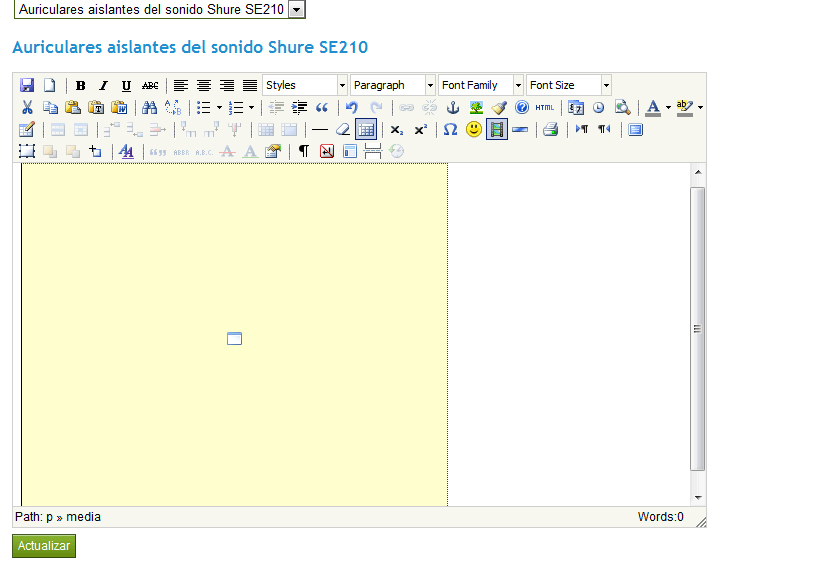Image resolution: width=826 pixels, height=562 pixels.
Task: Print the editor content
Action: (x=550, y=130)
